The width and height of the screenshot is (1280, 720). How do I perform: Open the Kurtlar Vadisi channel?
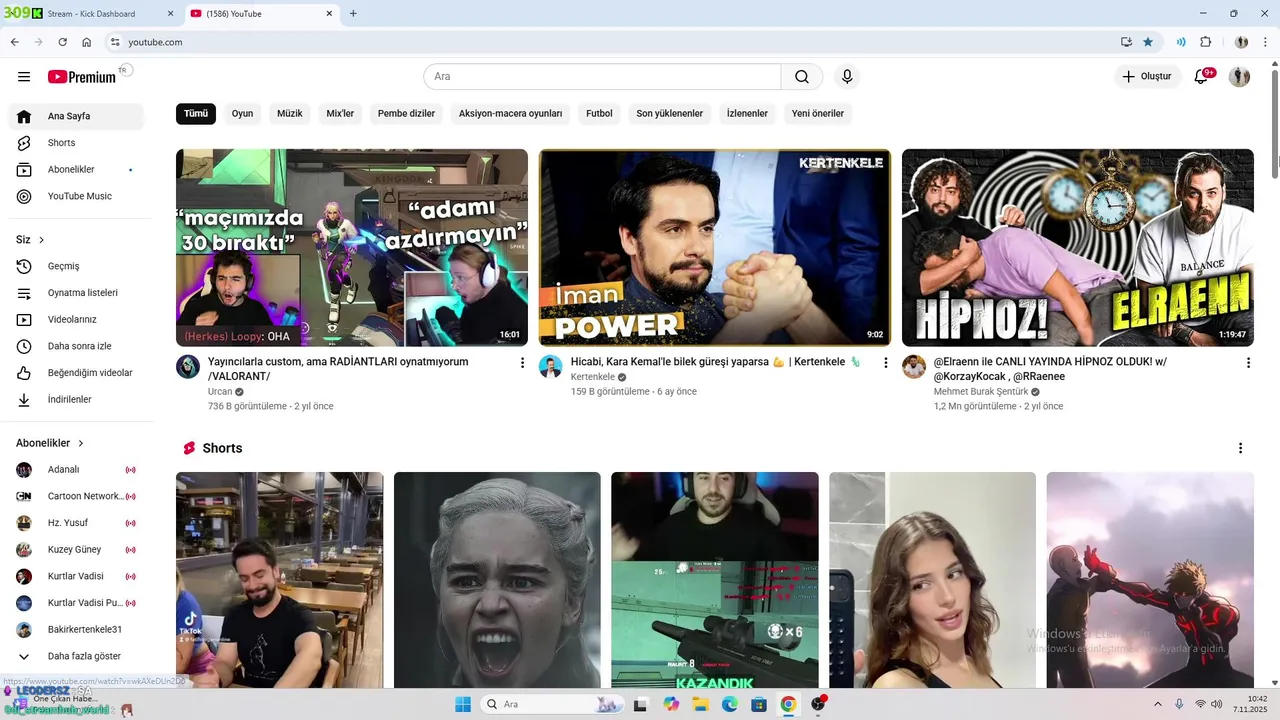[x=77, y=576]
